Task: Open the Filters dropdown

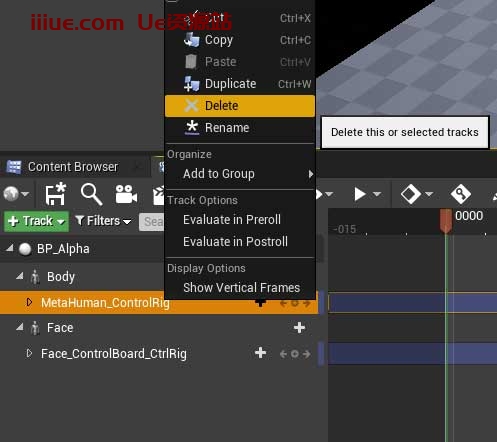Action: pyautogui.click(x=103, y=221)
